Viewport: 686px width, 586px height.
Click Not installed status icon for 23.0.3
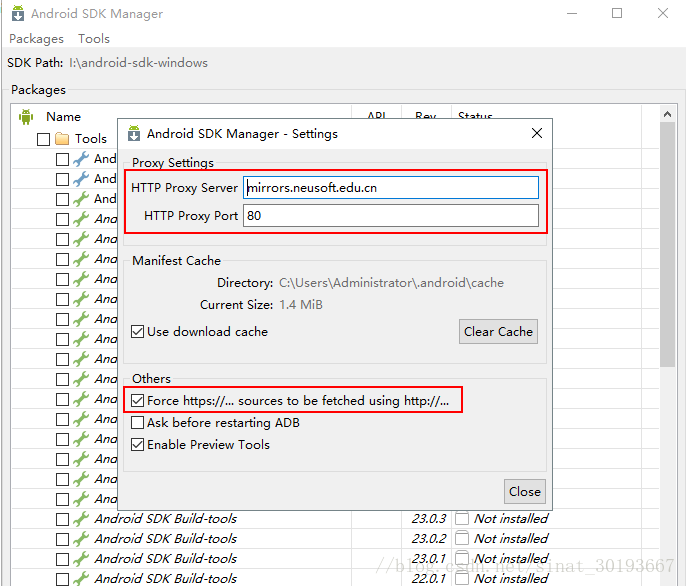462,519
